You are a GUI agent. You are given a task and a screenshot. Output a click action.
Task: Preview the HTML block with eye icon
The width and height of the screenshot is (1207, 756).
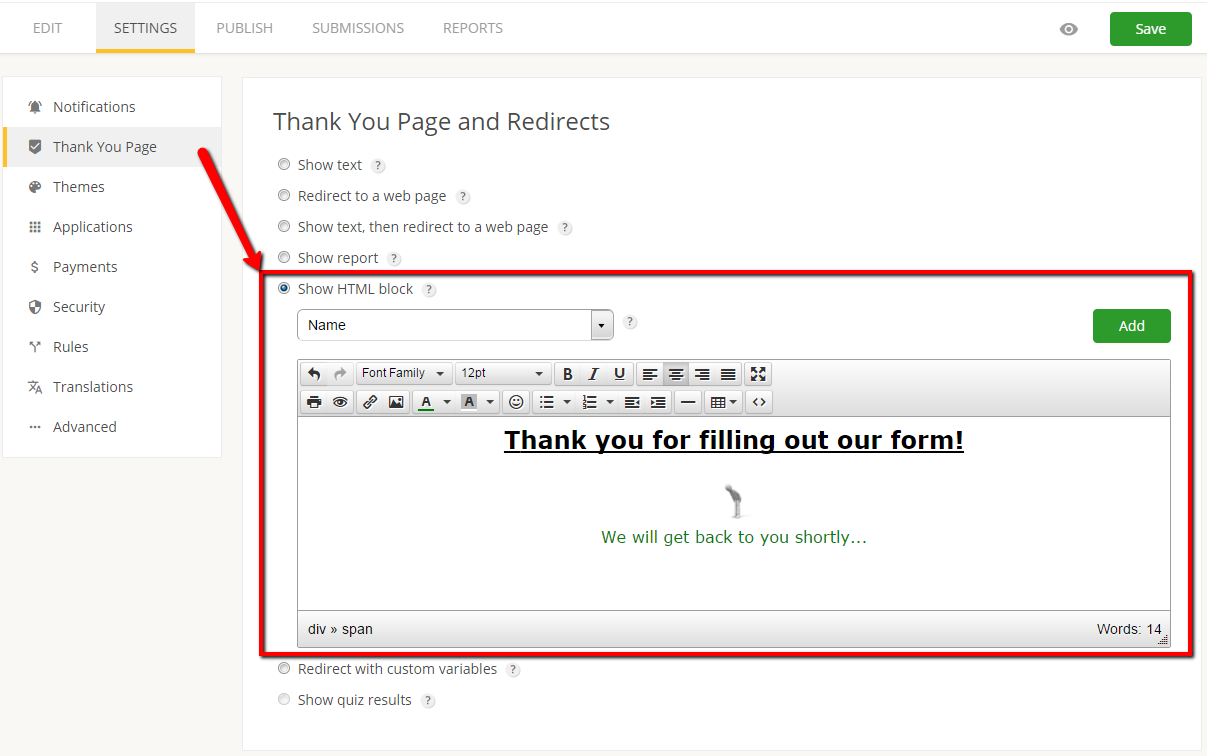340,402
